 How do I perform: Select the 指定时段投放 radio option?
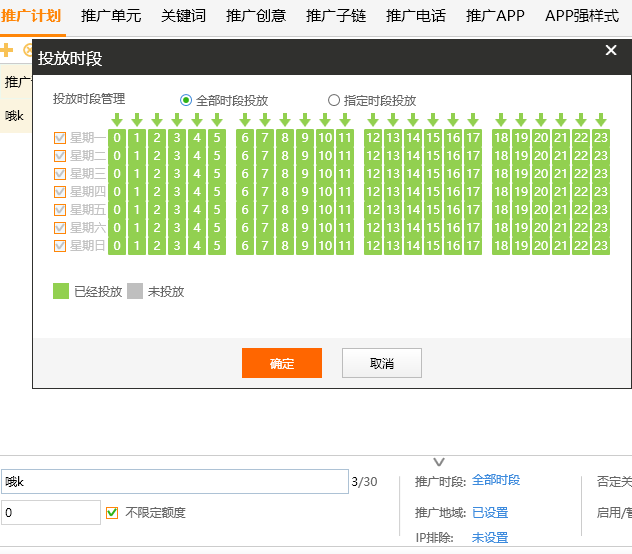click(334, 100)
